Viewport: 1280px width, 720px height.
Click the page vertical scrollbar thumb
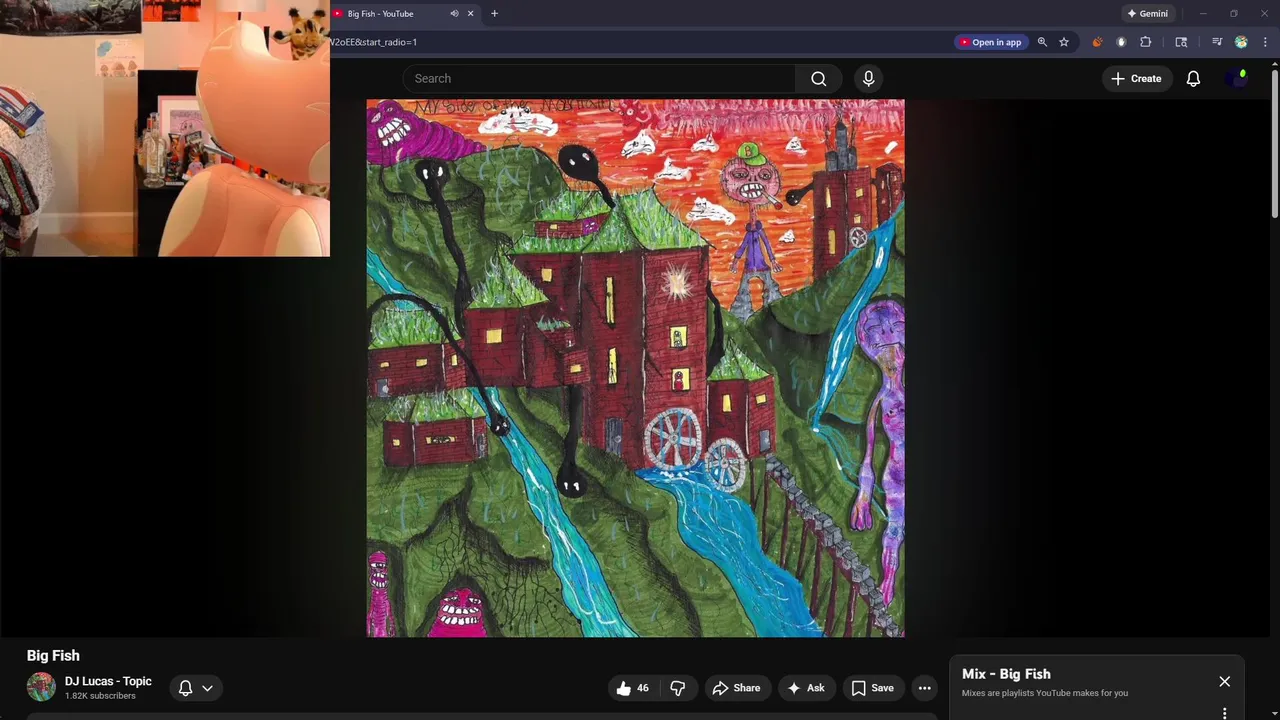(1275, 142)
